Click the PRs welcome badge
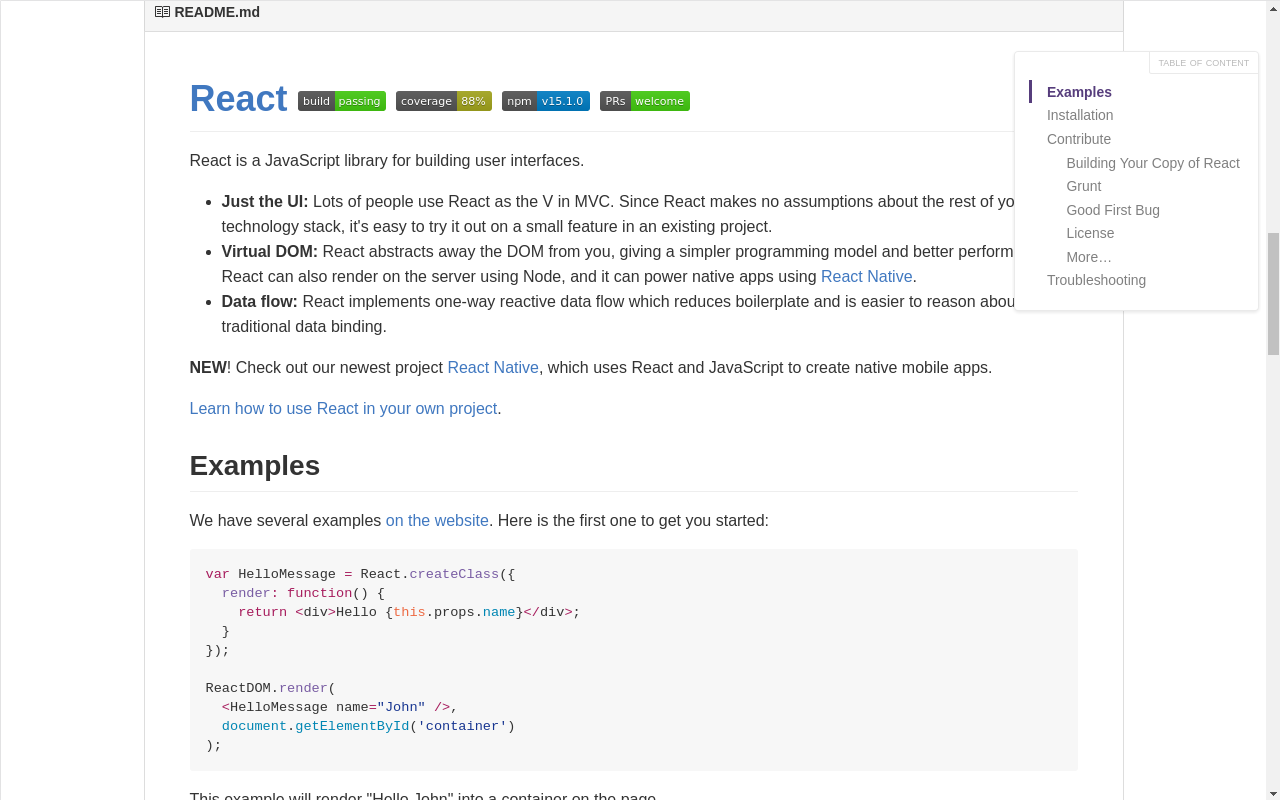Viewport: 1280px width, 800px height. (x=645, y=101)
